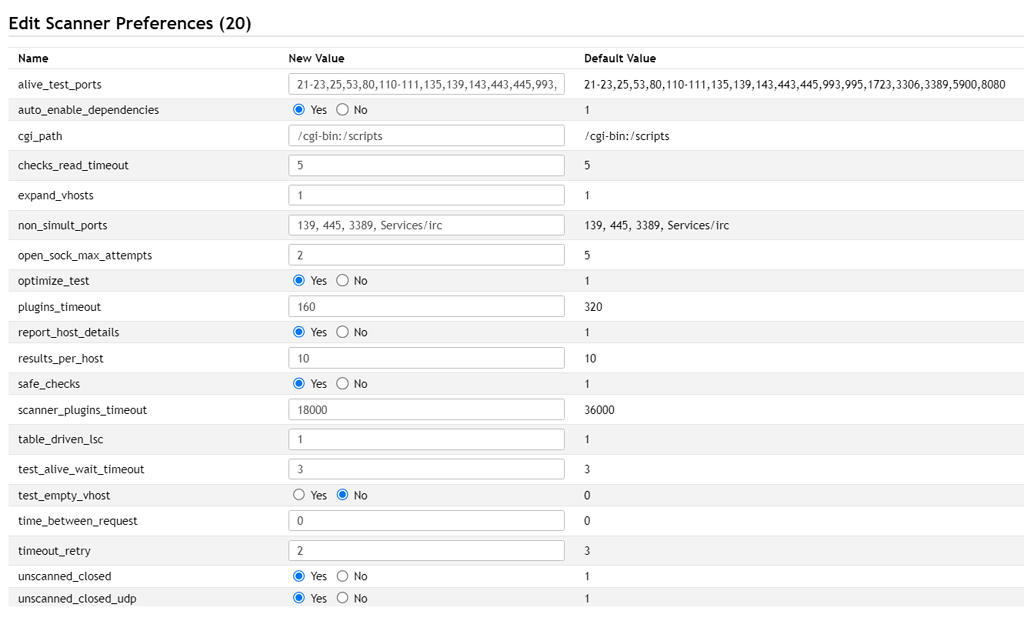Click the cgi_path value box

(425, 135)
